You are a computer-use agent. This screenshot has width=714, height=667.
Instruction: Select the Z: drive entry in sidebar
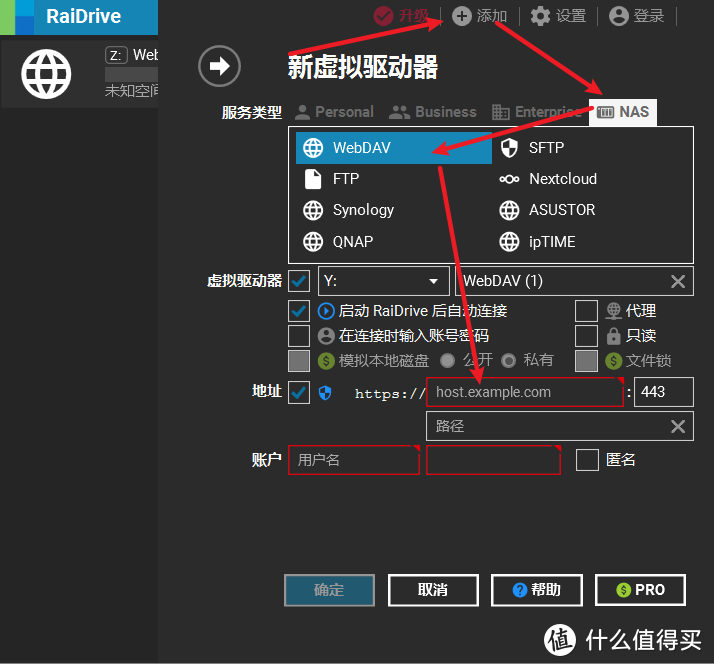79,74
